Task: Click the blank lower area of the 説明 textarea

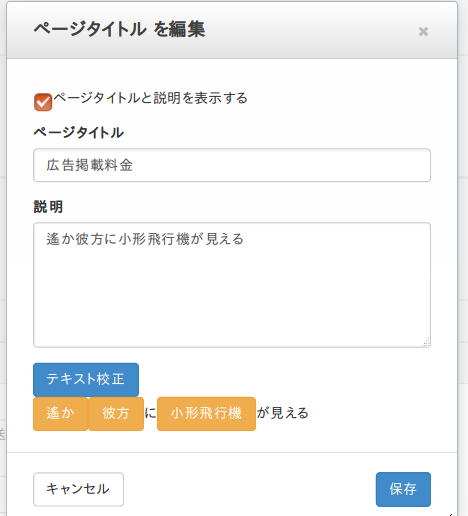Action: [232, 300]
